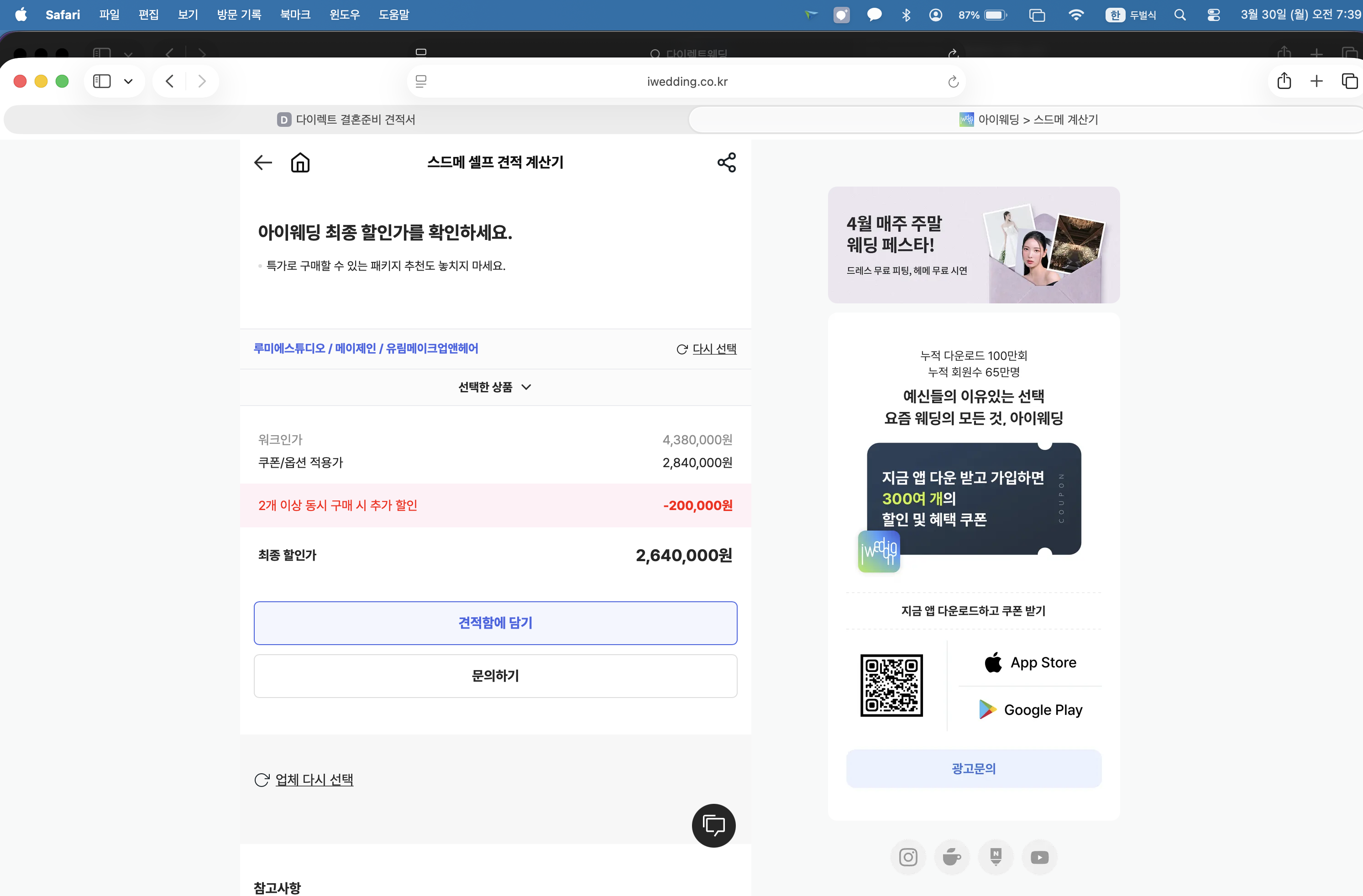Expand the 선택한 상품 section
1363x896 pixels.
click(x=495, y=387)
